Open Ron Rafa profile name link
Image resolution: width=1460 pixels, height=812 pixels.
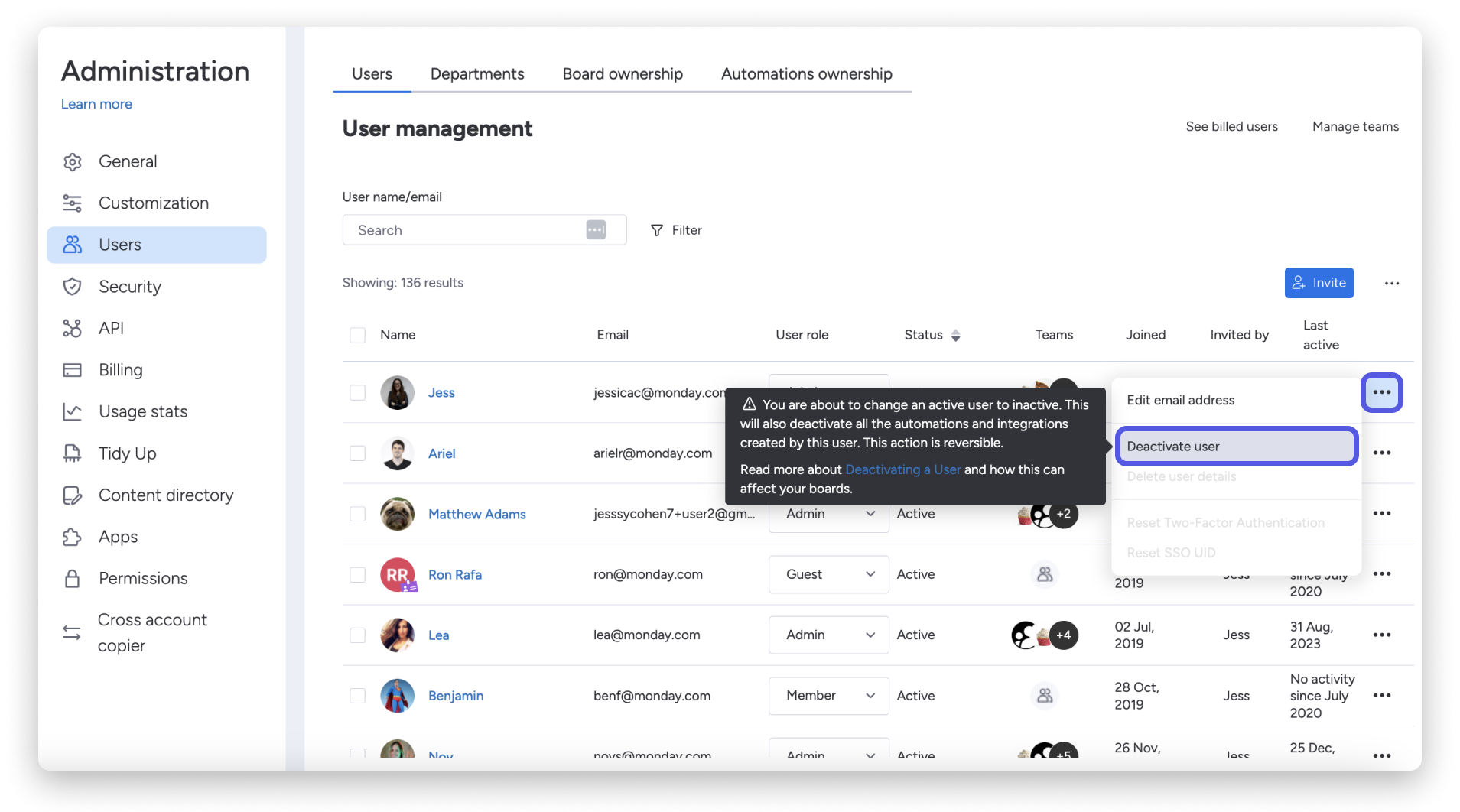point(454,574)
